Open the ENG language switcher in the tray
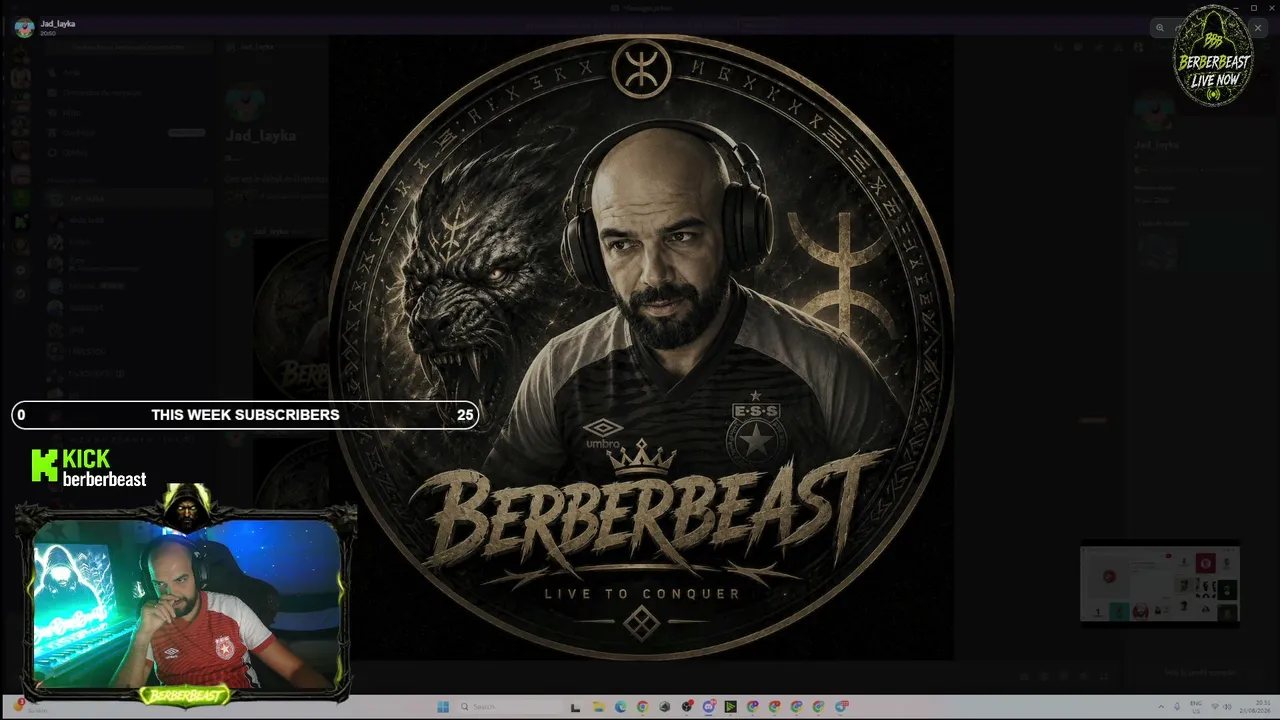The image size is (1280, 720). tap(1196, 707)
